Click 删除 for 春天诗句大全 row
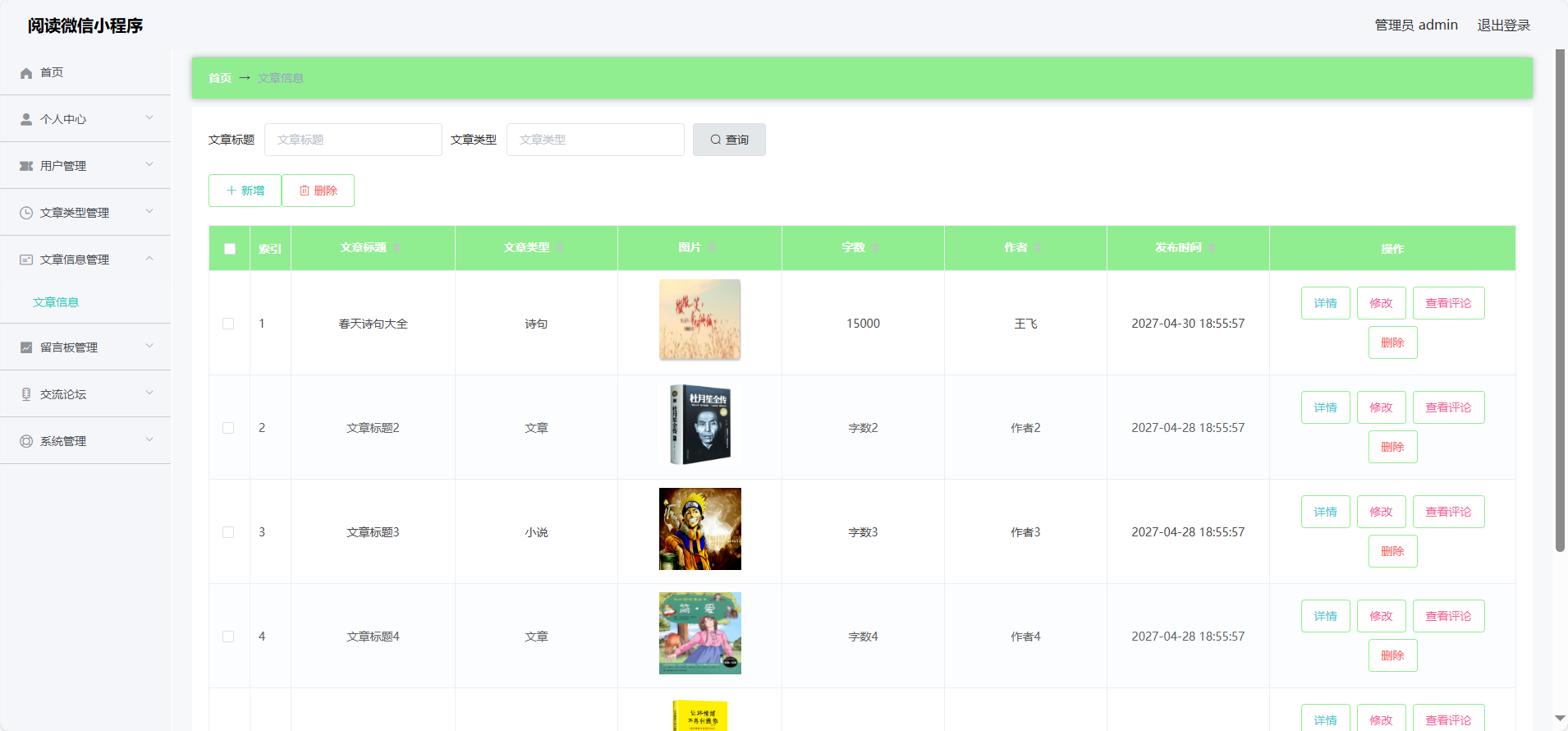The image size is (1568, 731). point(1392,343)
